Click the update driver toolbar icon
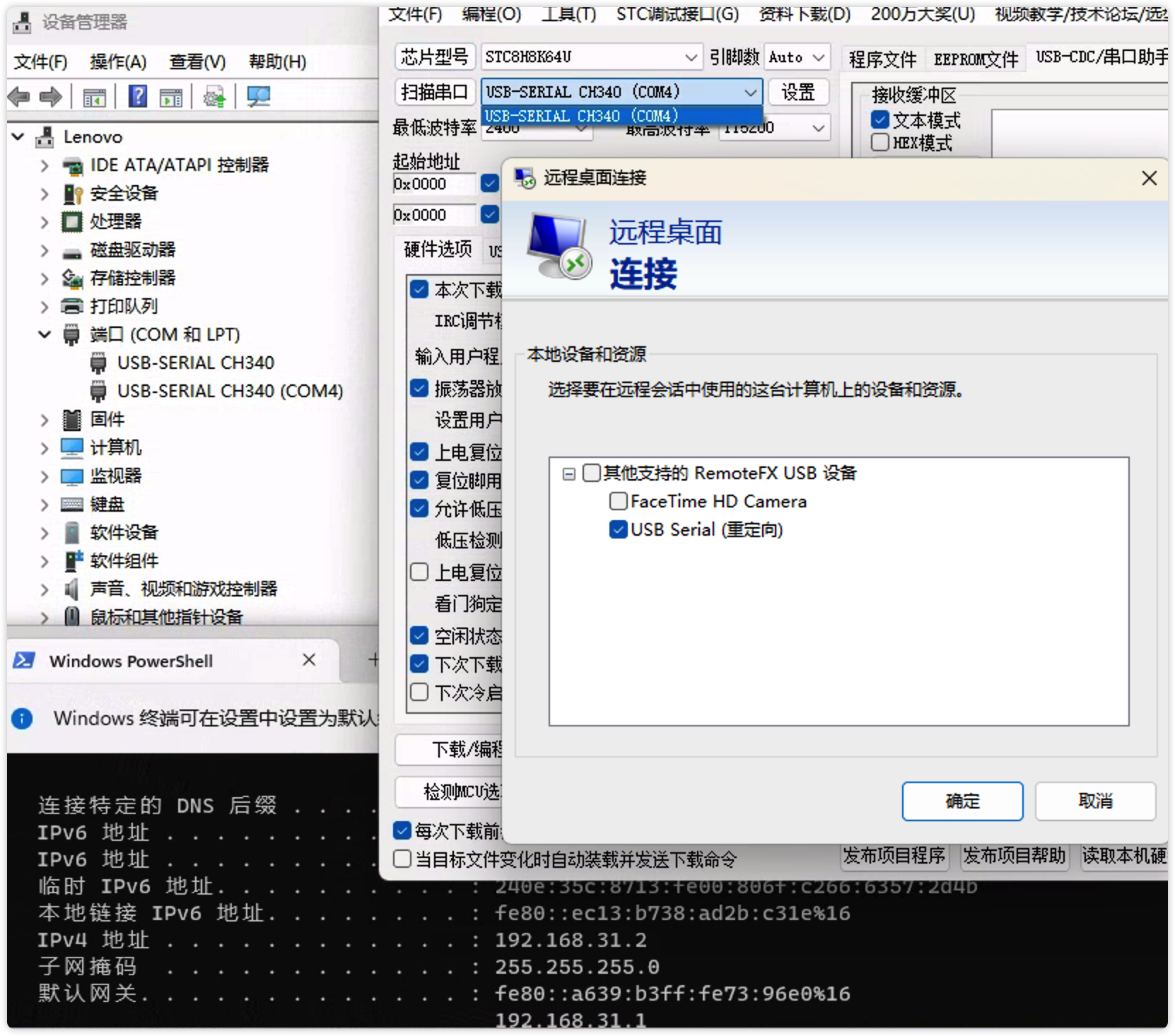 tap(214, 96)
